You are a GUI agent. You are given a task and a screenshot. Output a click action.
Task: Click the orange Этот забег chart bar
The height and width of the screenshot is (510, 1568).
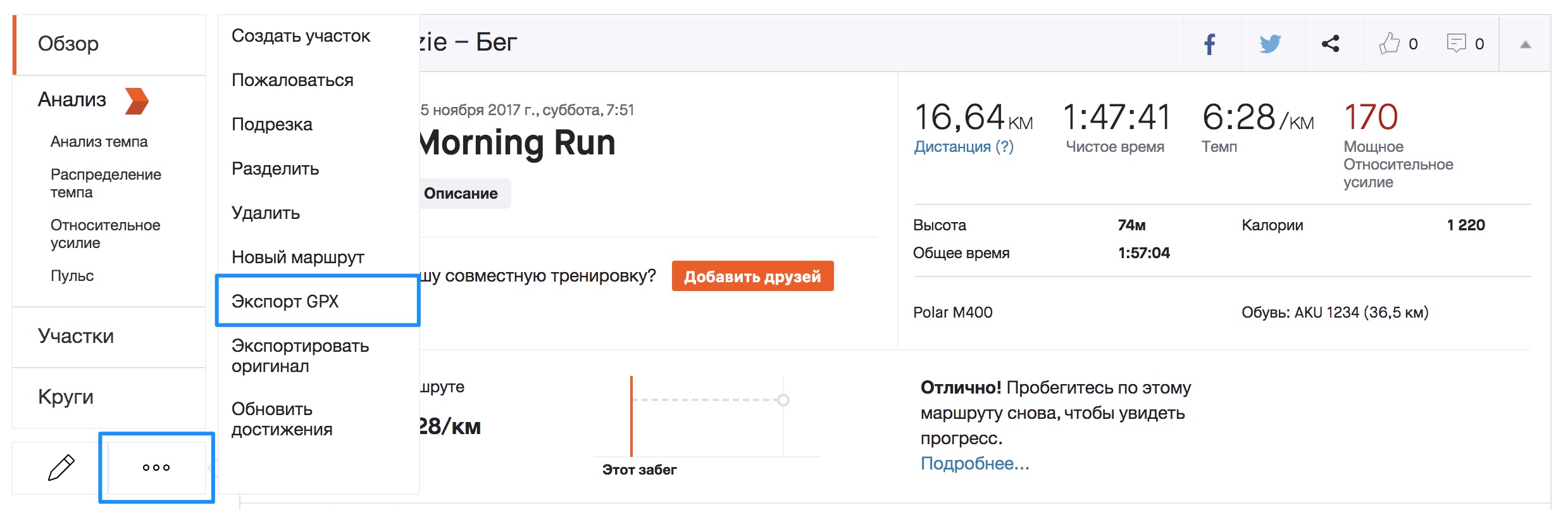(632, 416)
